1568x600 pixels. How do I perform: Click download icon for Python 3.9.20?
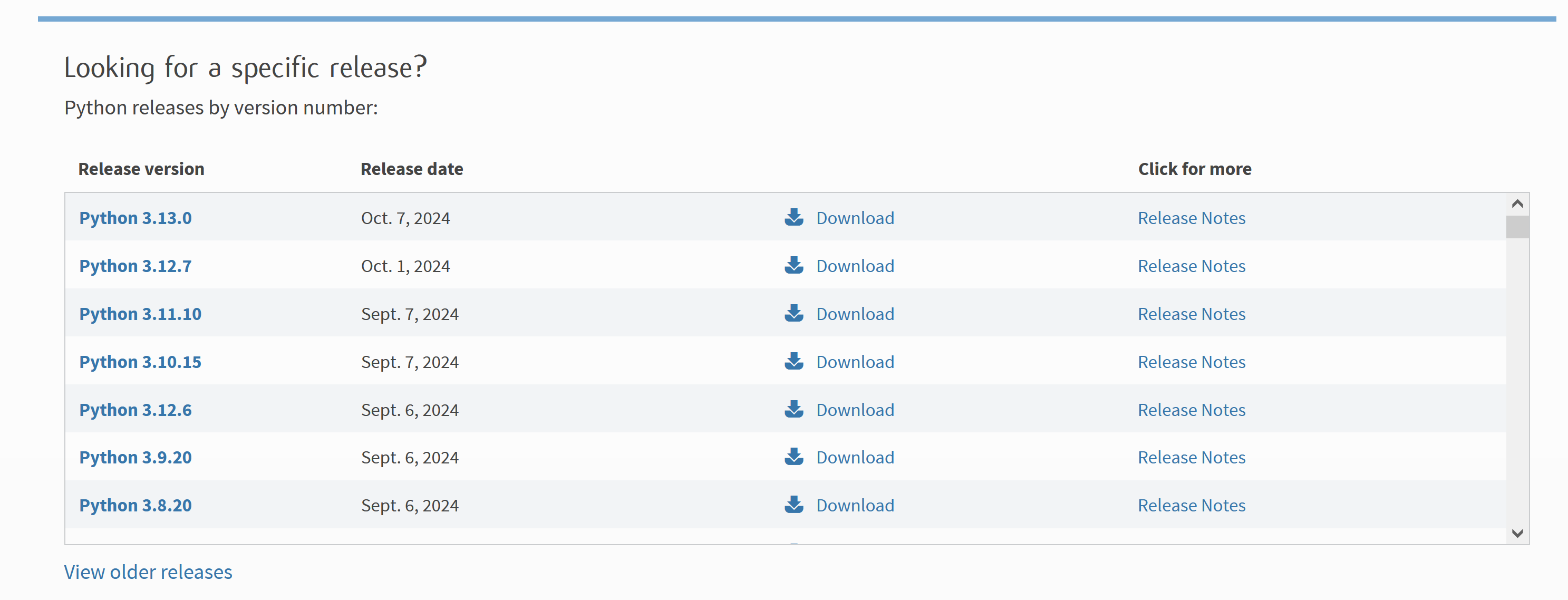pos(793,457)
